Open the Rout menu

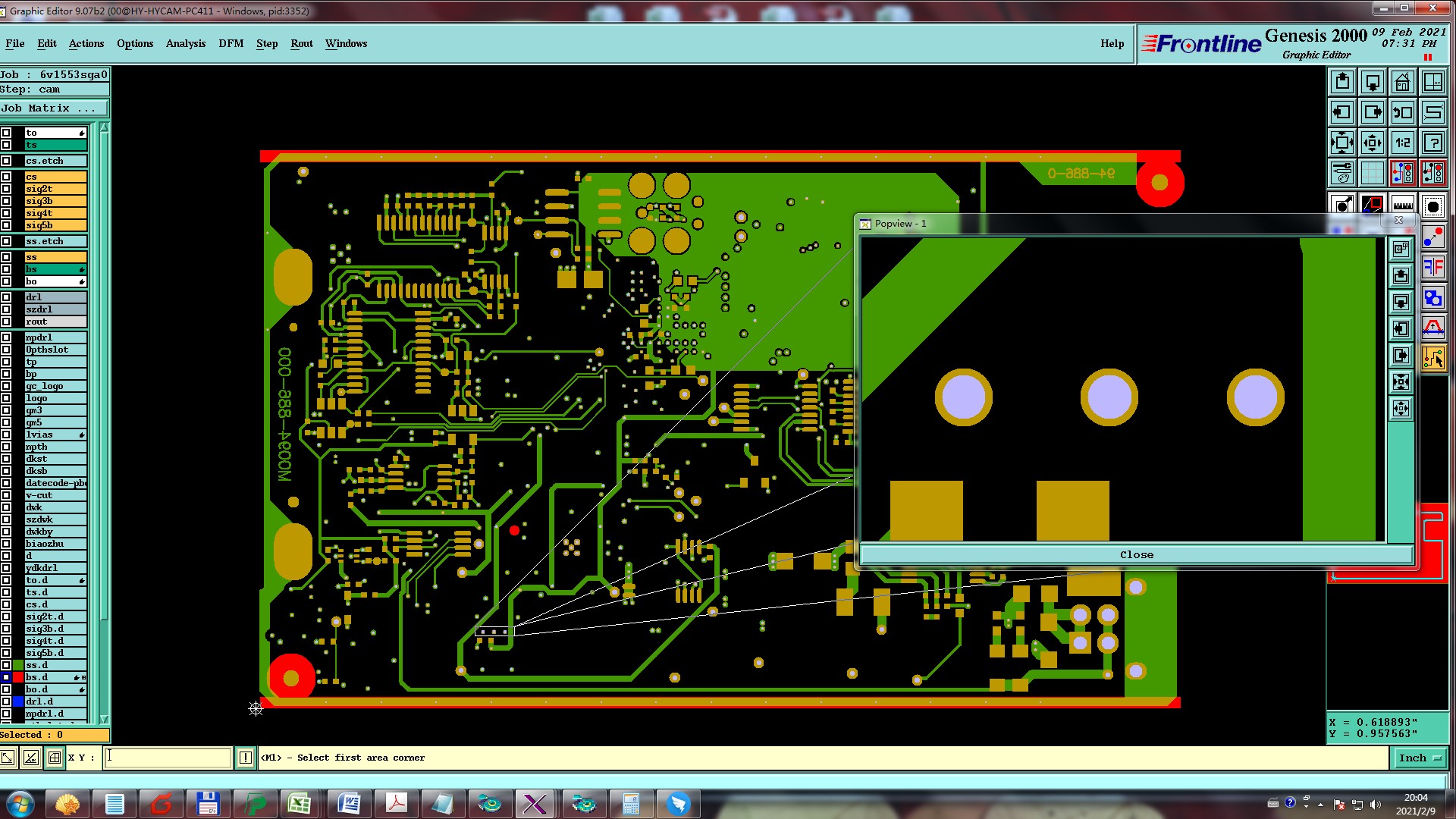302,43
